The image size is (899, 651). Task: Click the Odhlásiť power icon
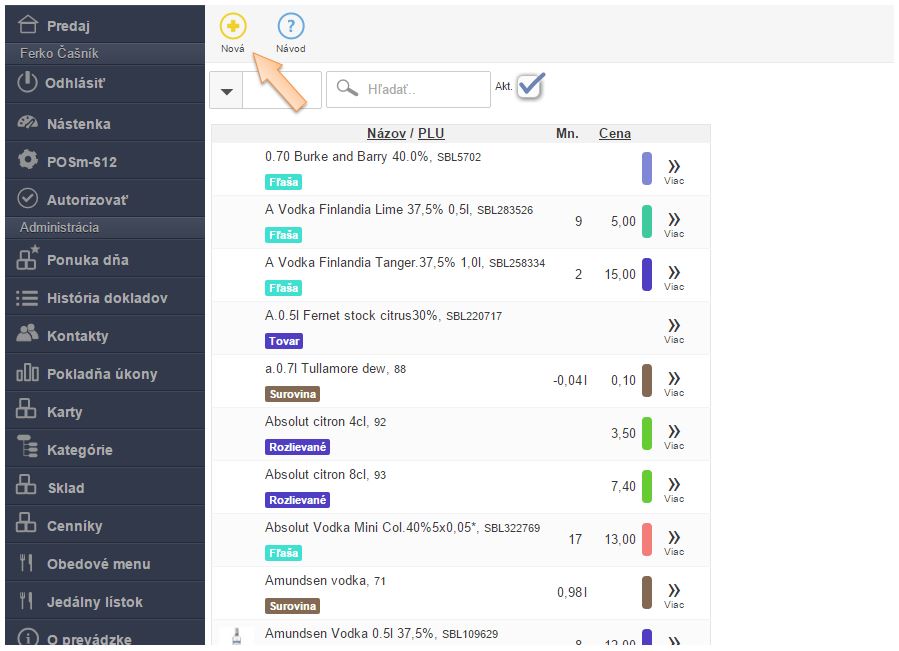coord(28,83)
